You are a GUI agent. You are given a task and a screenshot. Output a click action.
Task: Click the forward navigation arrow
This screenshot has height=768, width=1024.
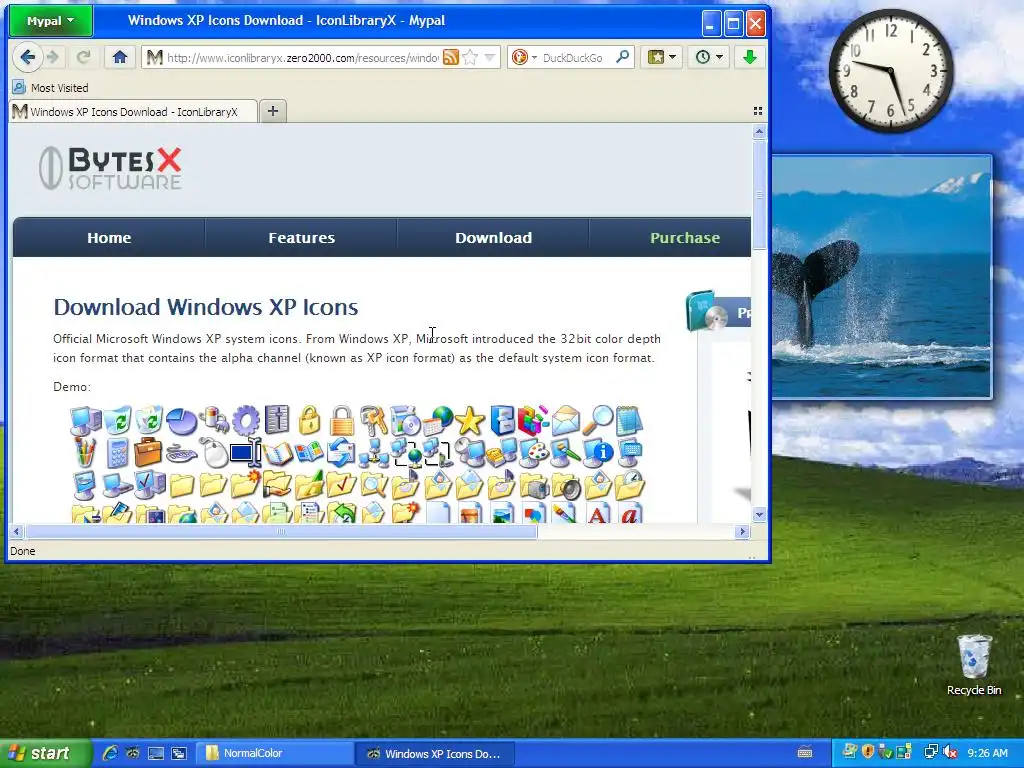pos(54,57)
